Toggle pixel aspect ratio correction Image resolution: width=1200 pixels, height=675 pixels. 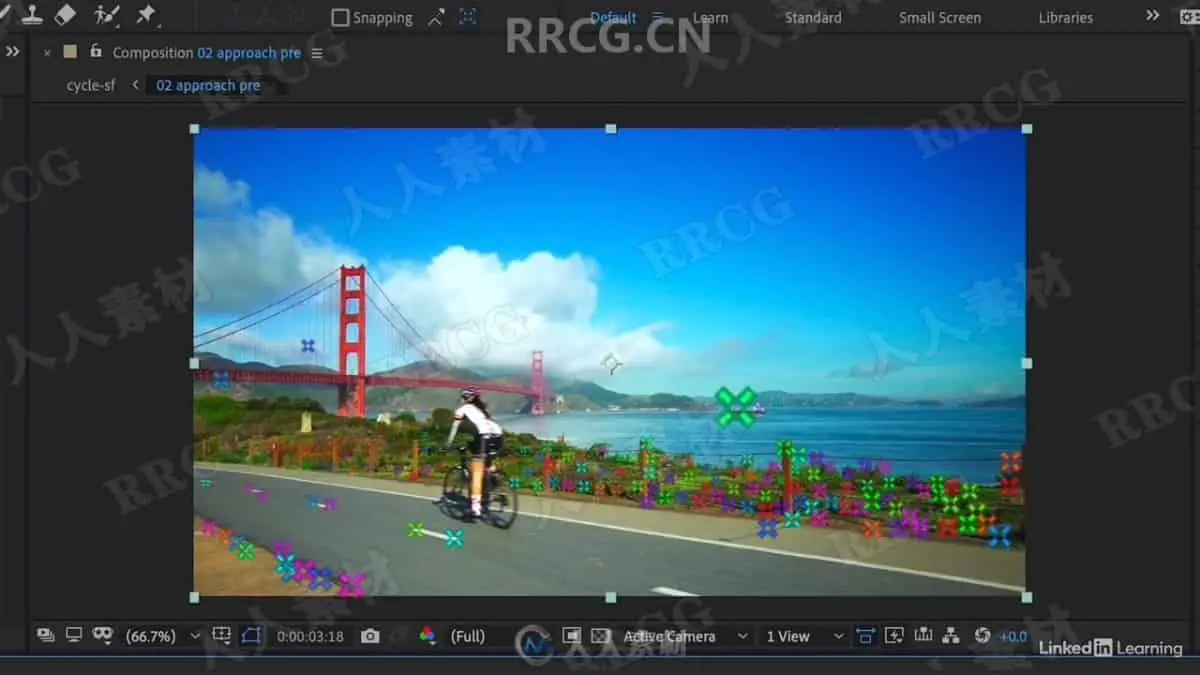pyautogui.click(x=866, y=635)
